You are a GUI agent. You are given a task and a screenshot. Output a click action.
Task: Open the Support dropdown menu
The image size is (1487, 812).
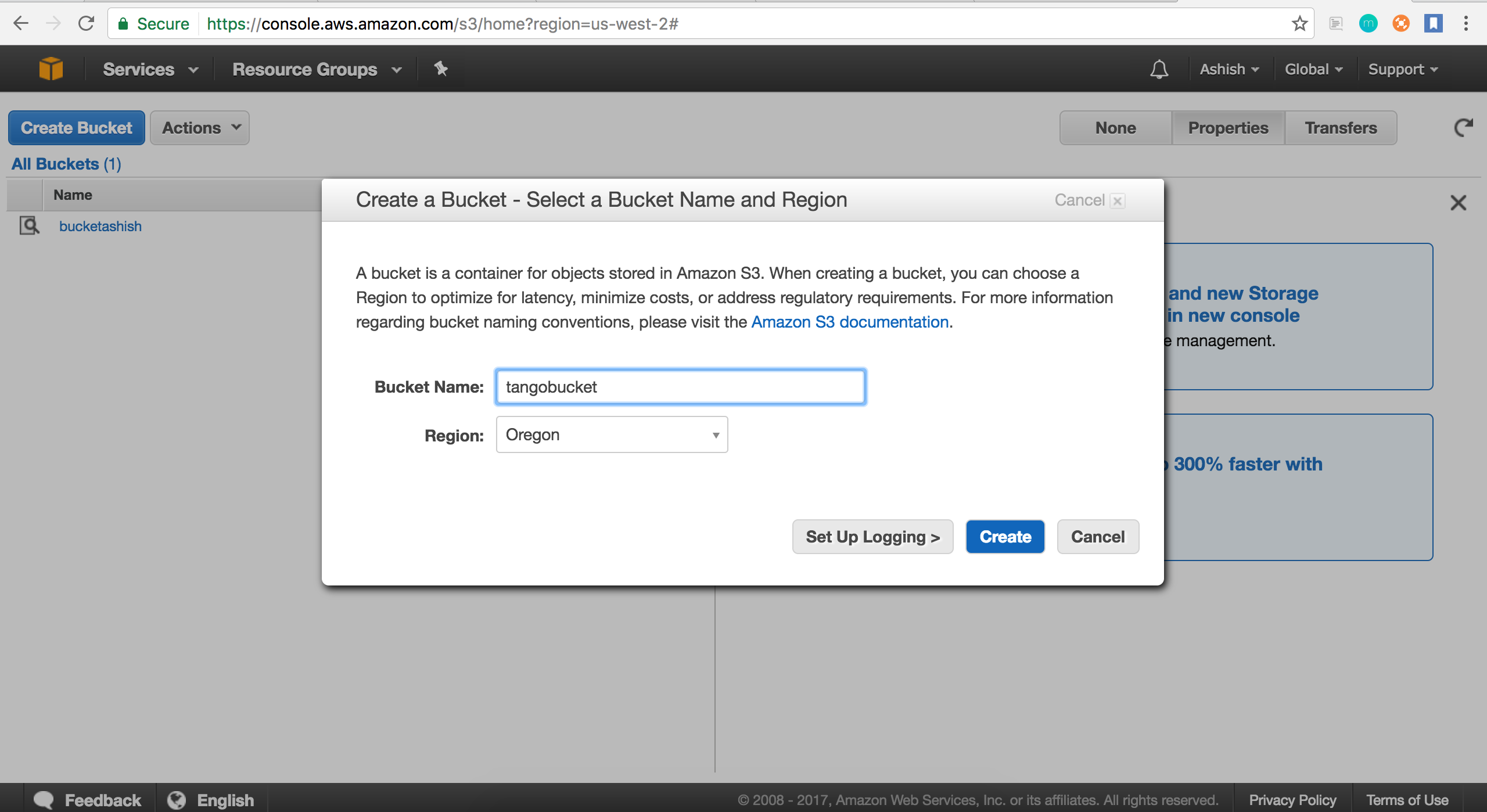point(1403,70)
